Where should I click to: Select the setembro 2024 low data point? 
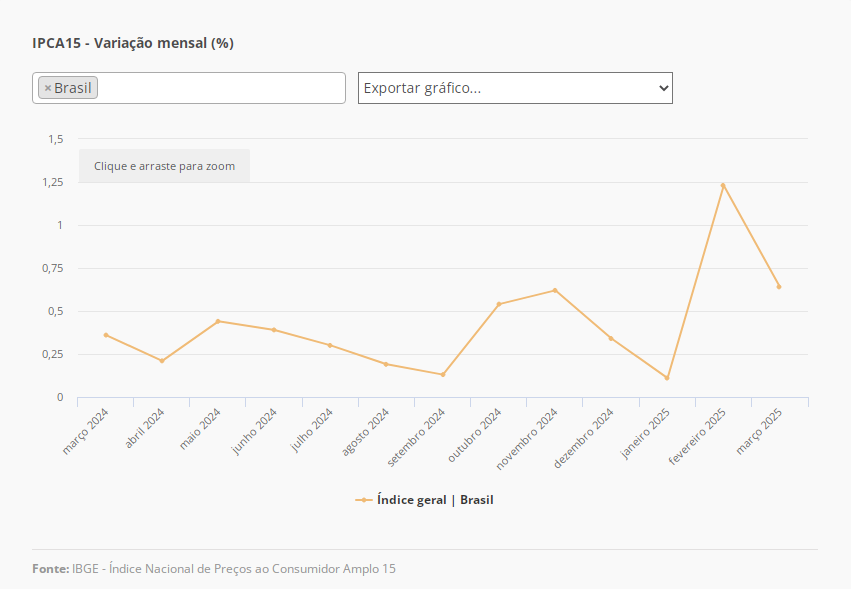[442, 375]
